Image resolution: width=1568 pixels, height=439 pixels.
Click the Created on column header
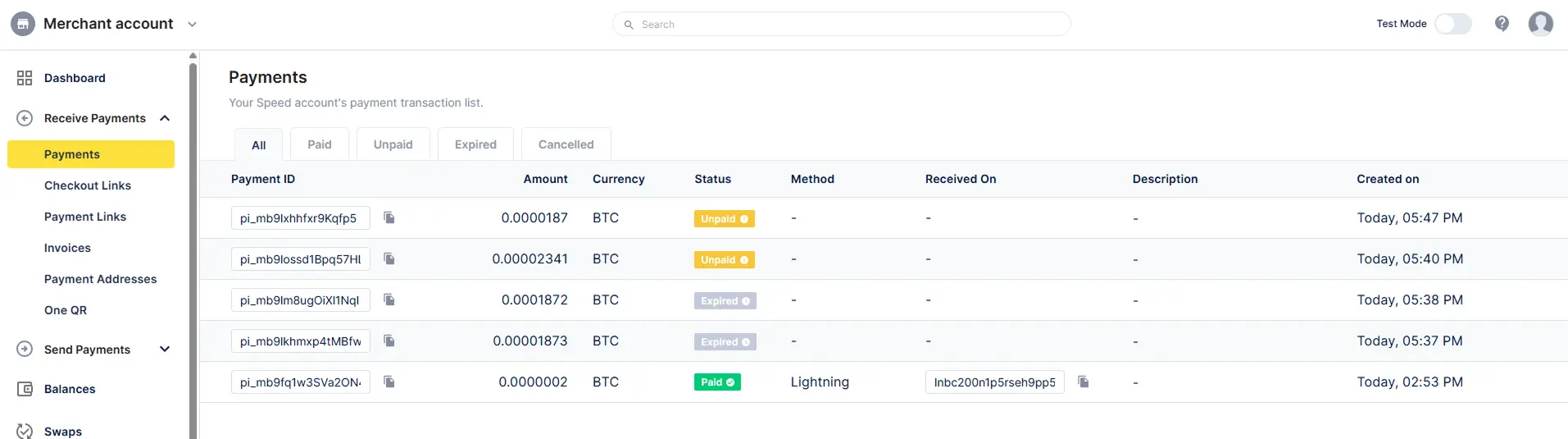(x=1388, y=179)
